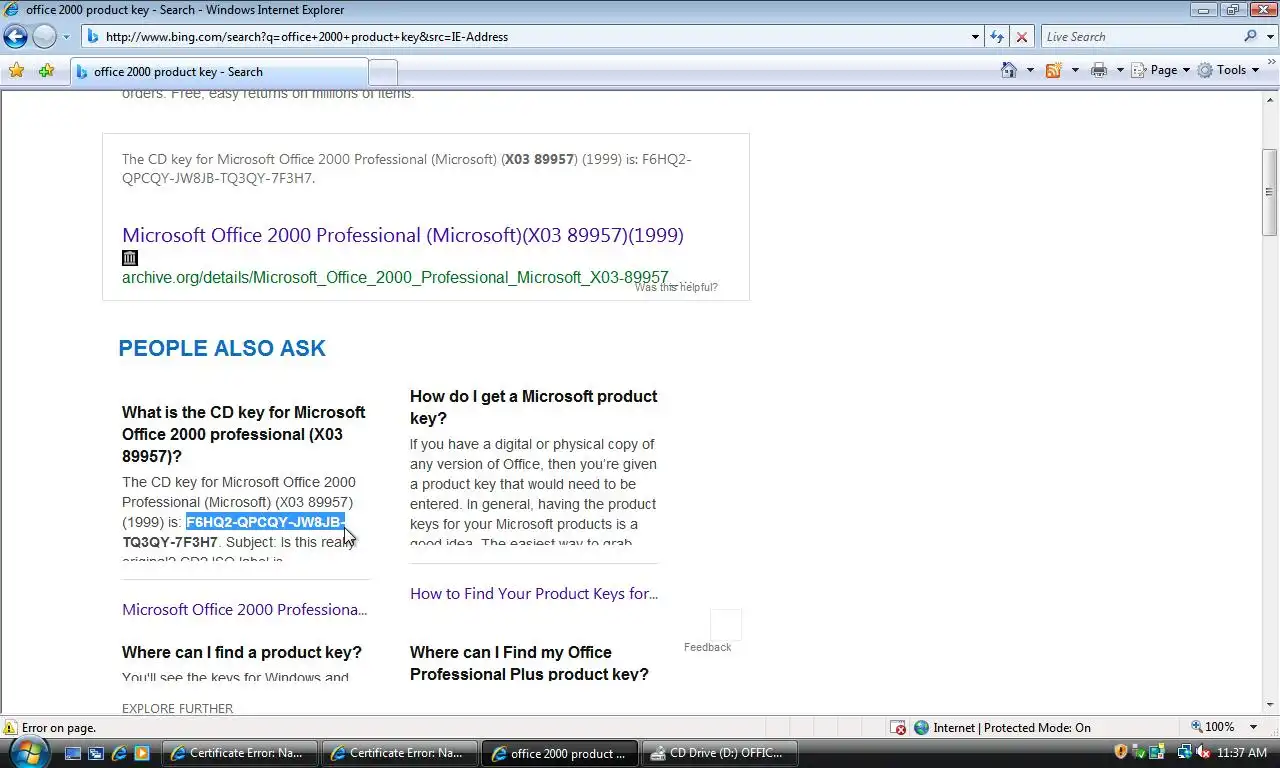Click the Print icon
The image size is (1280, 768).
pos(1099,70)
